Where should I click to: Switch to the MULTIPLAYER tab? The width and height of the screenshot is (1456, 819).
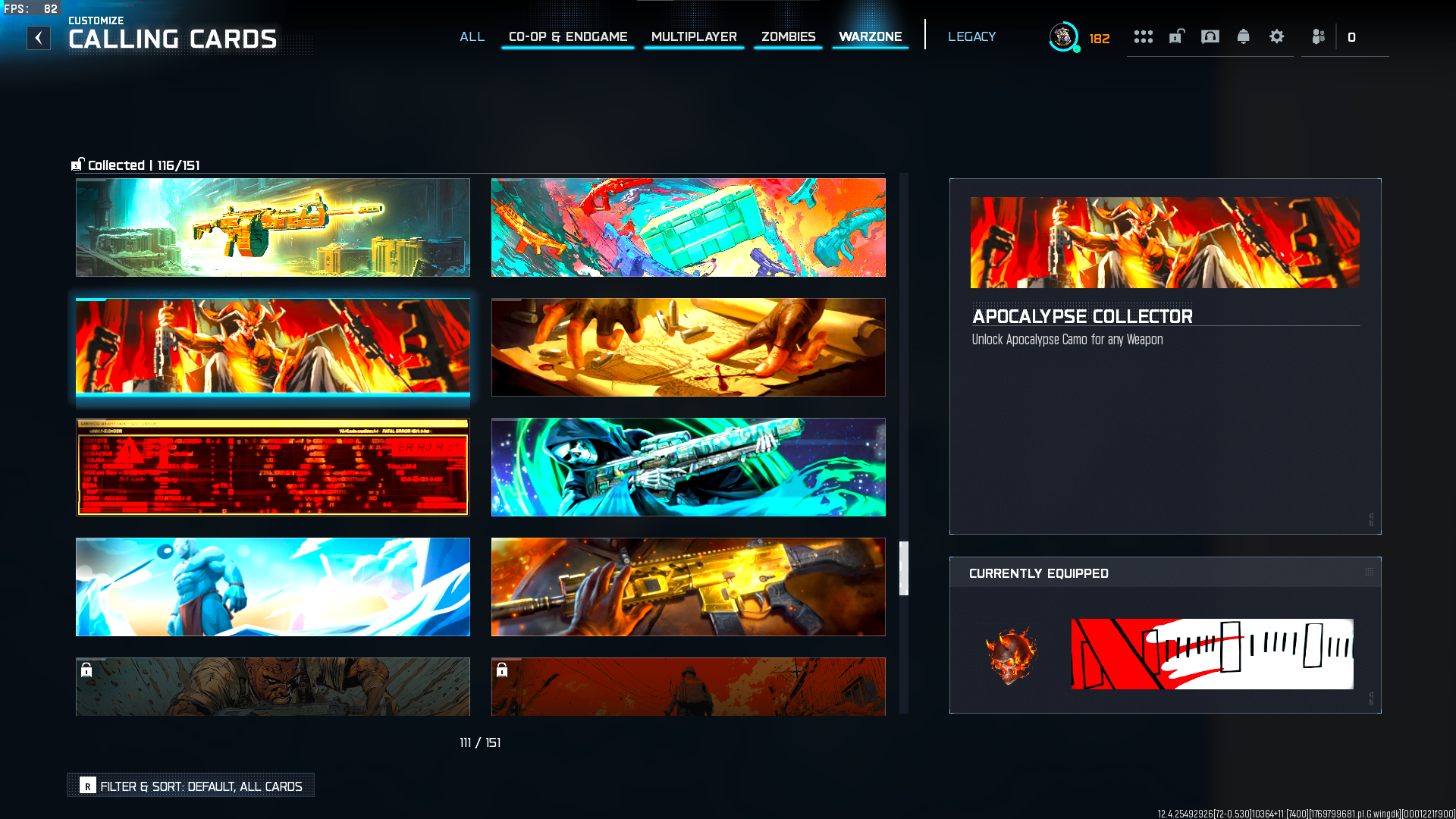tap(694, 36)
